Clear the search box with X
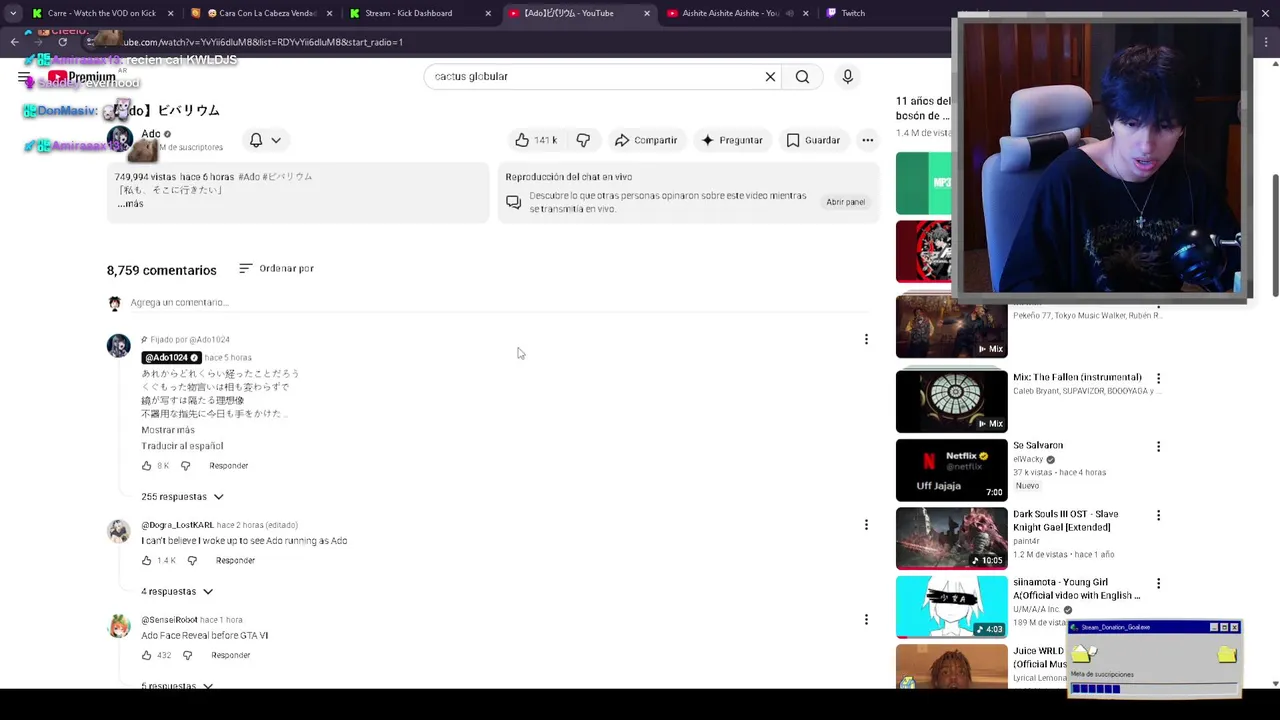1280x720 pixels. (770, 76)
